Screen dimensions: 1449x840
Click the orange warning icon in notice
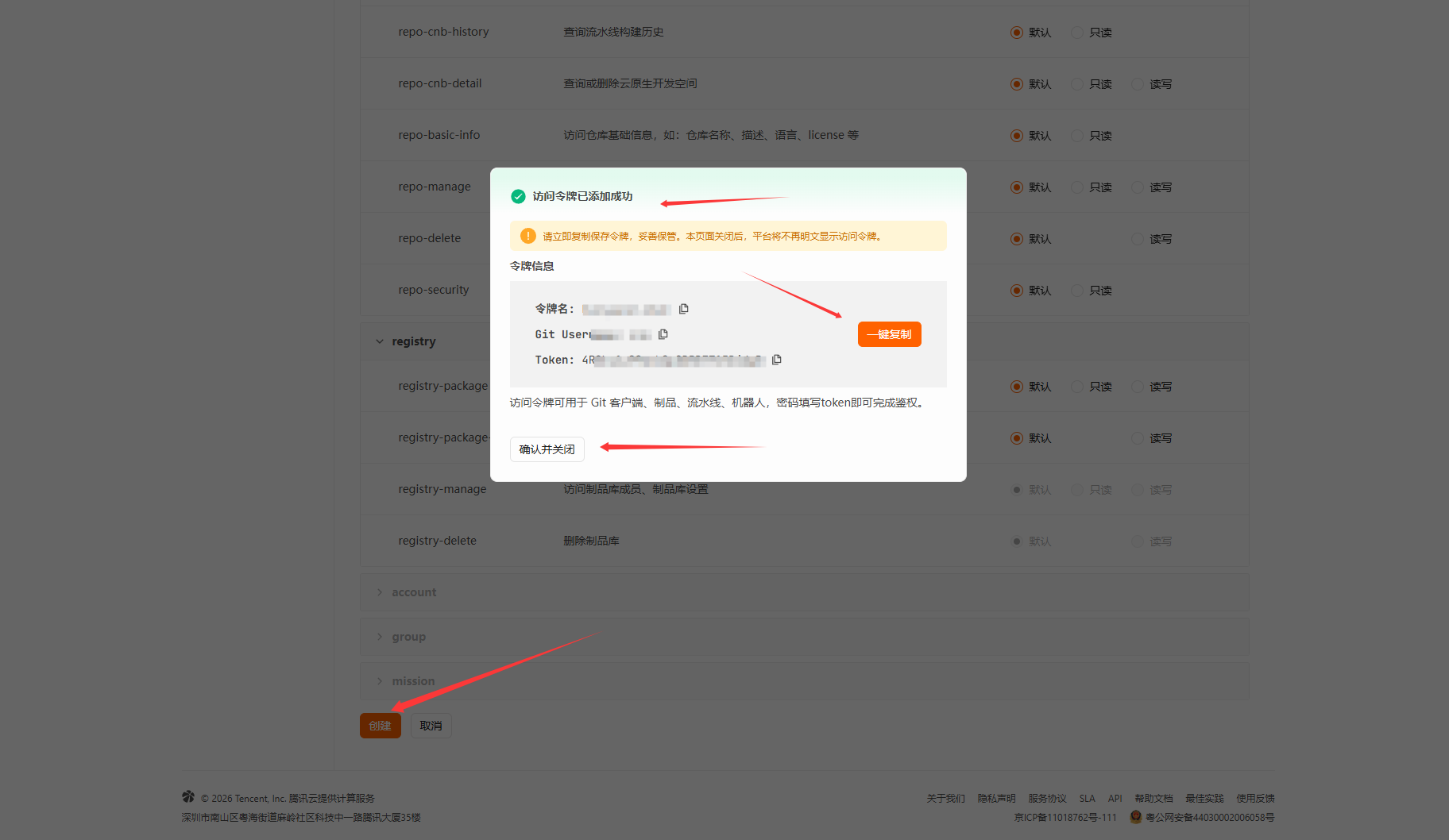click(527, 236)
